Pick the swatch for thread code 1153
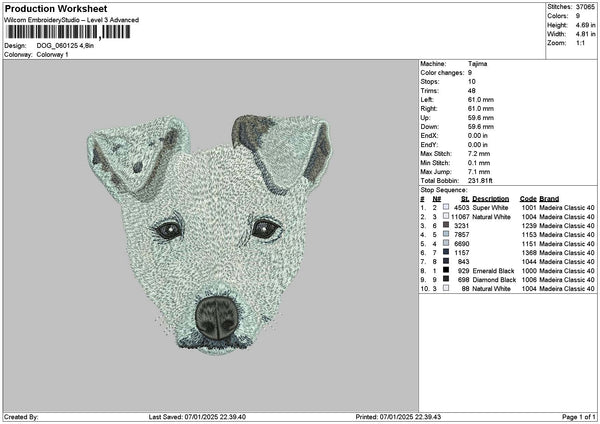This screenshot has height=424, width=600. (446, 234)
